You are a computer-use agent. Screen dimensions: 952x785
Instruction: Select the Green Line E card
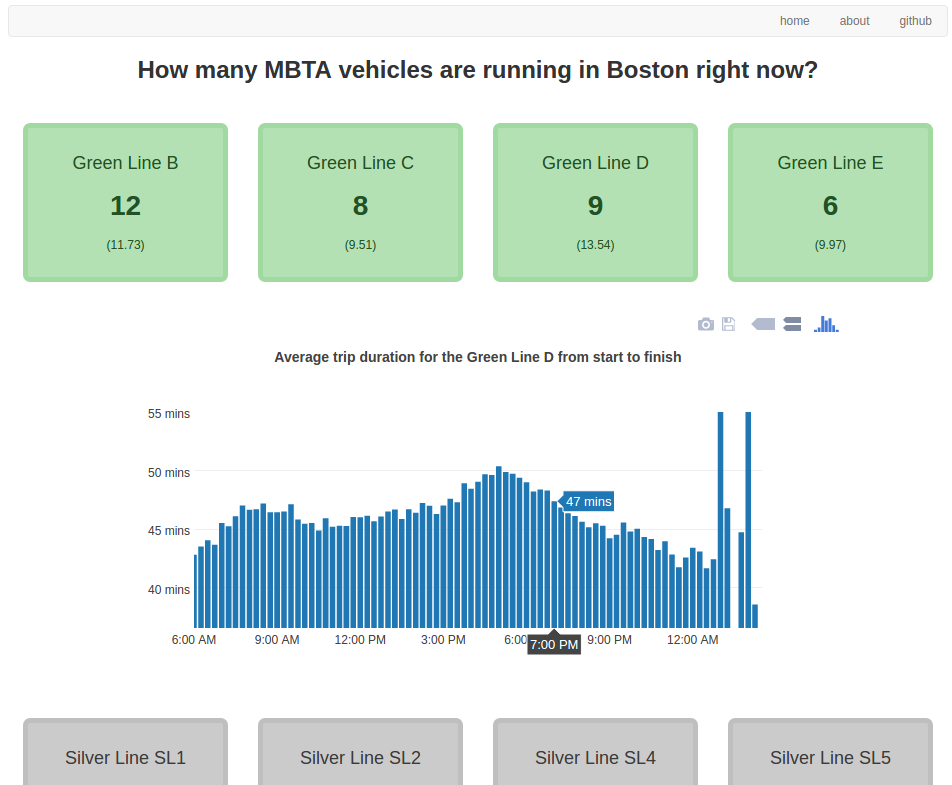pyautogui.click(x=831, y=202)
